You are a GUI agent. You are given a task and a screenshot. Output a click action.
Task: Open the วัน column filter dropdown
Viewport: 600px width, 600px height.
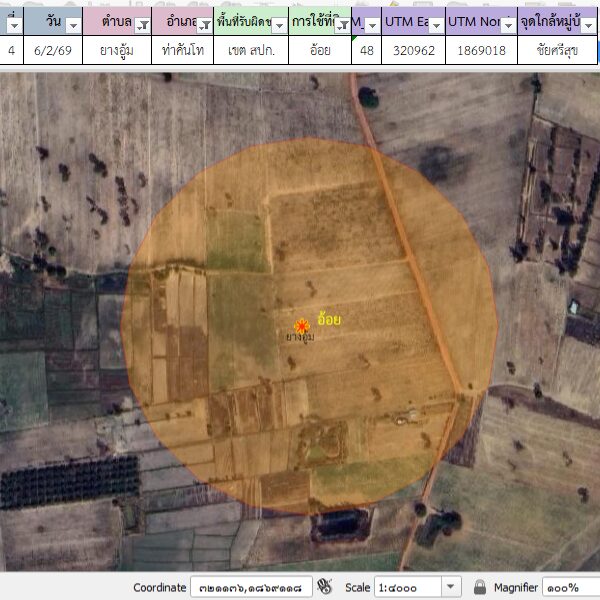click(x=72, y=24)
